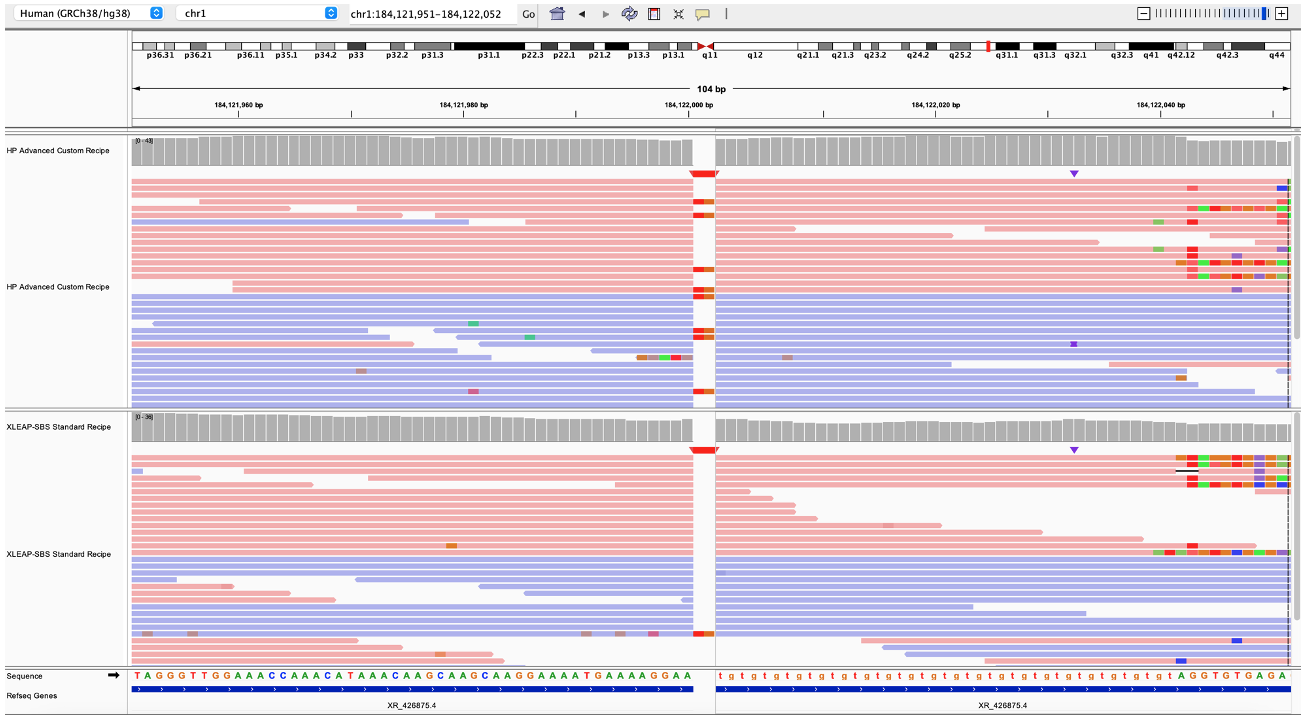
Task: Open the chr1 chromosome dropdown
Action: click(x=257, y=13)
